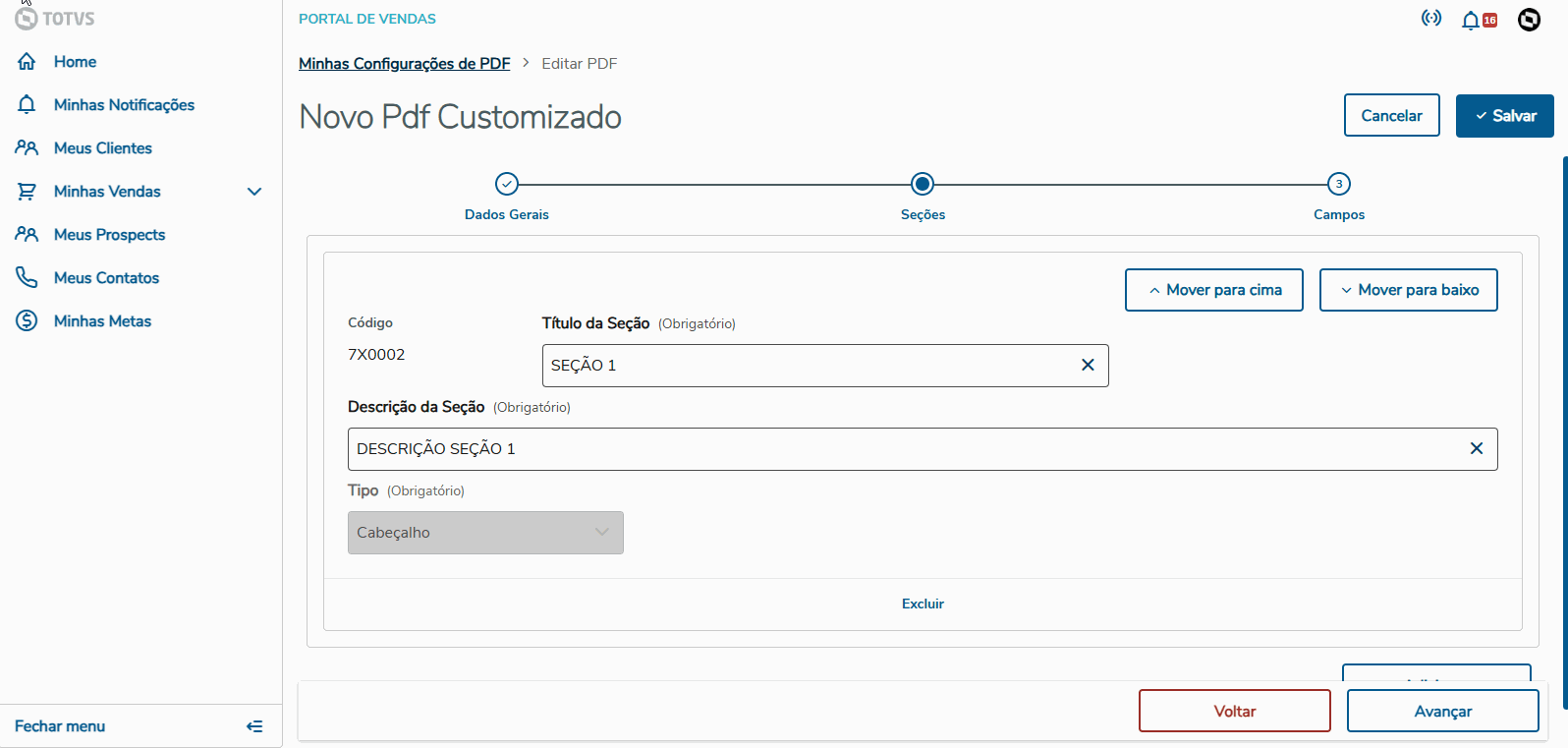
Task: Select the Seções step circle
Action: (x=923, y=184)
